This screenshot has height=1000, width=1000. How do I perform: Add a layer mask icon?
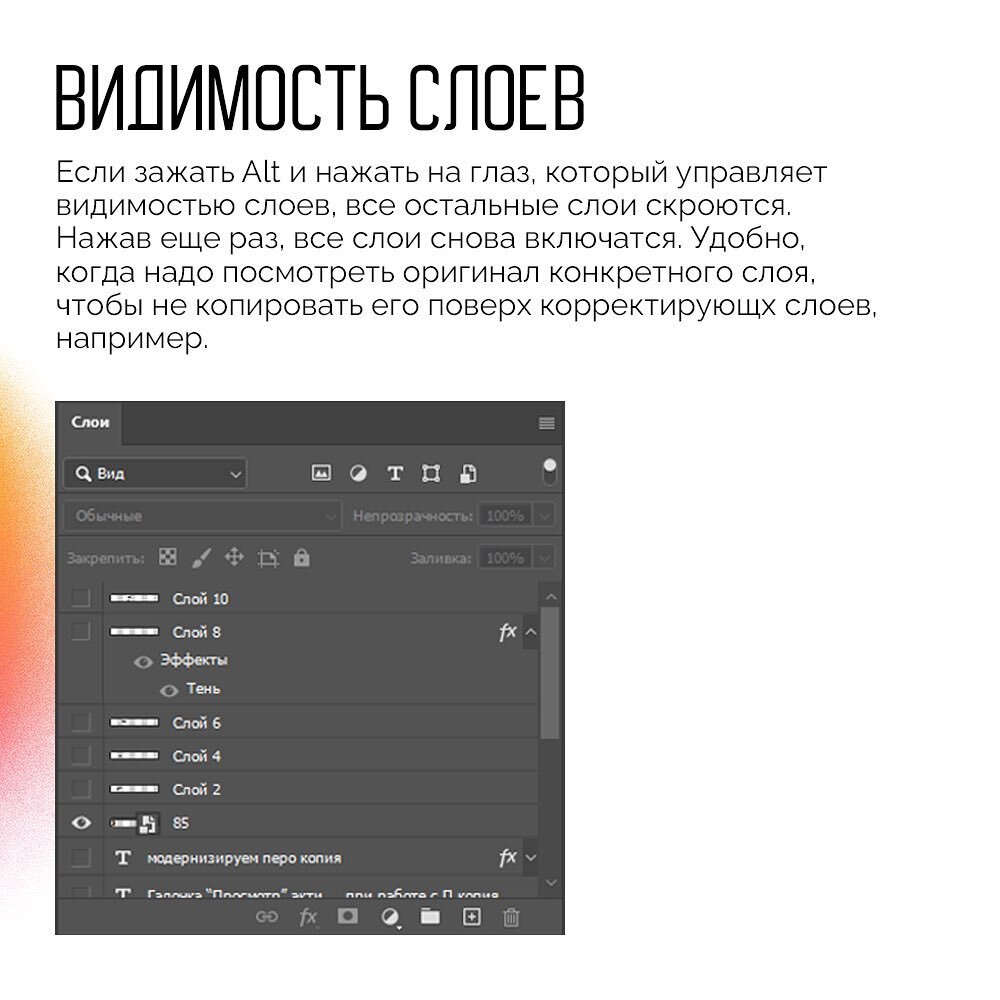tap(348, 916)
